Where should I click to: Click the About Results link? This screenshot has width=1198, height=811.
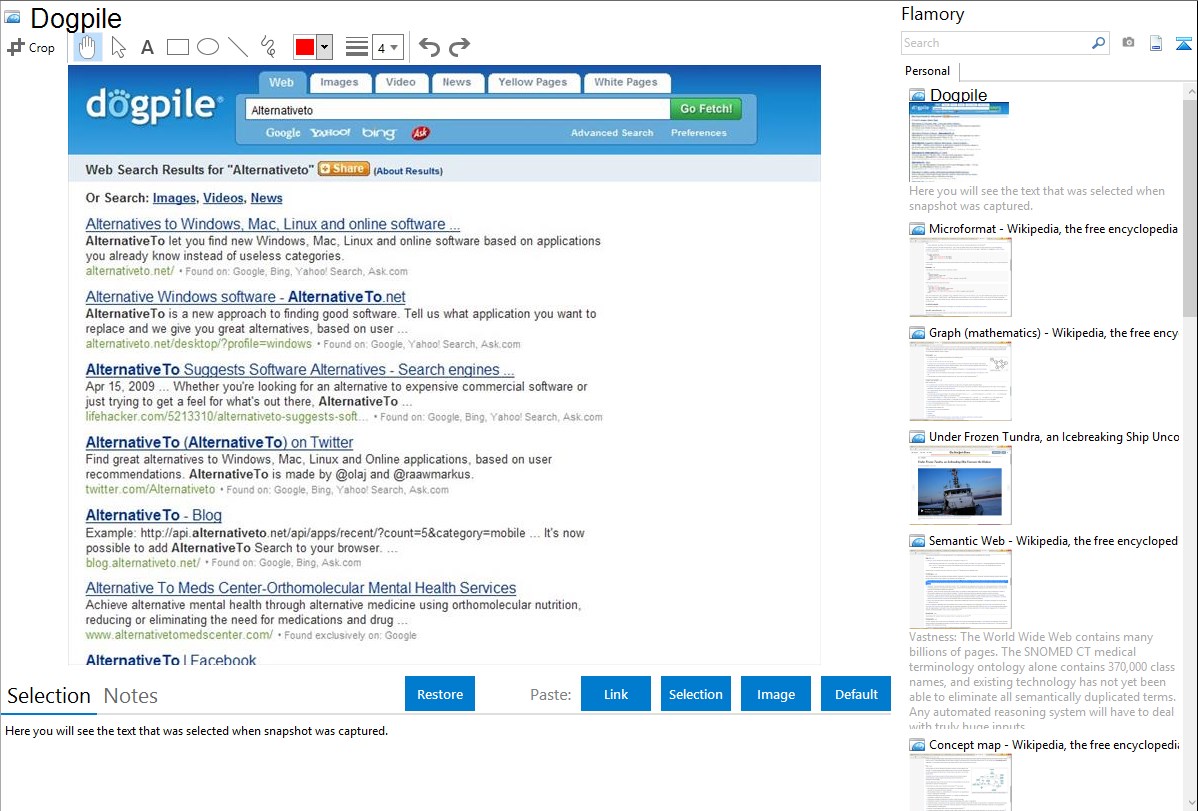click(x=408, y=171)
